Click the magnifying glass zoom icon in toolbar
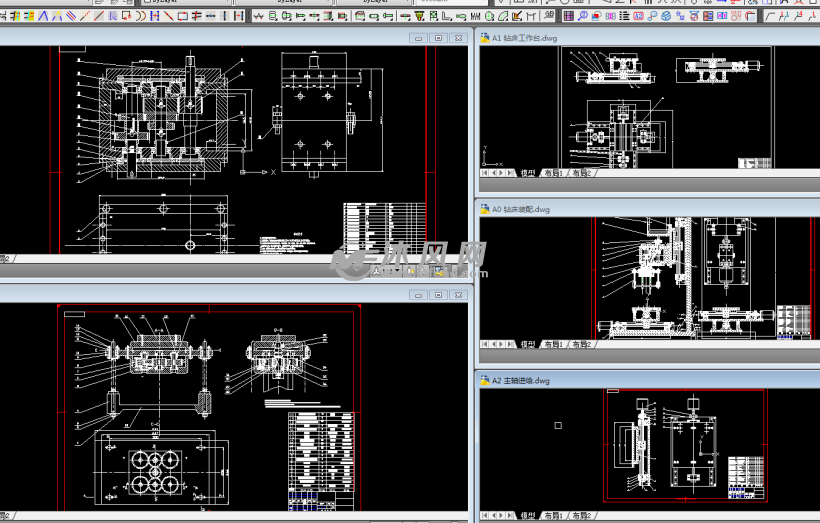 [582, 16]
